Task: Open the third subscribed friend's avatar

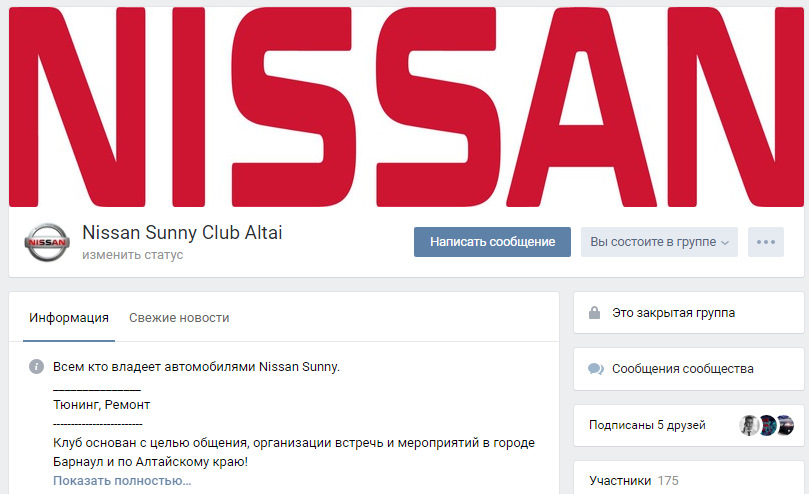Action: click(x=785, y=425)
